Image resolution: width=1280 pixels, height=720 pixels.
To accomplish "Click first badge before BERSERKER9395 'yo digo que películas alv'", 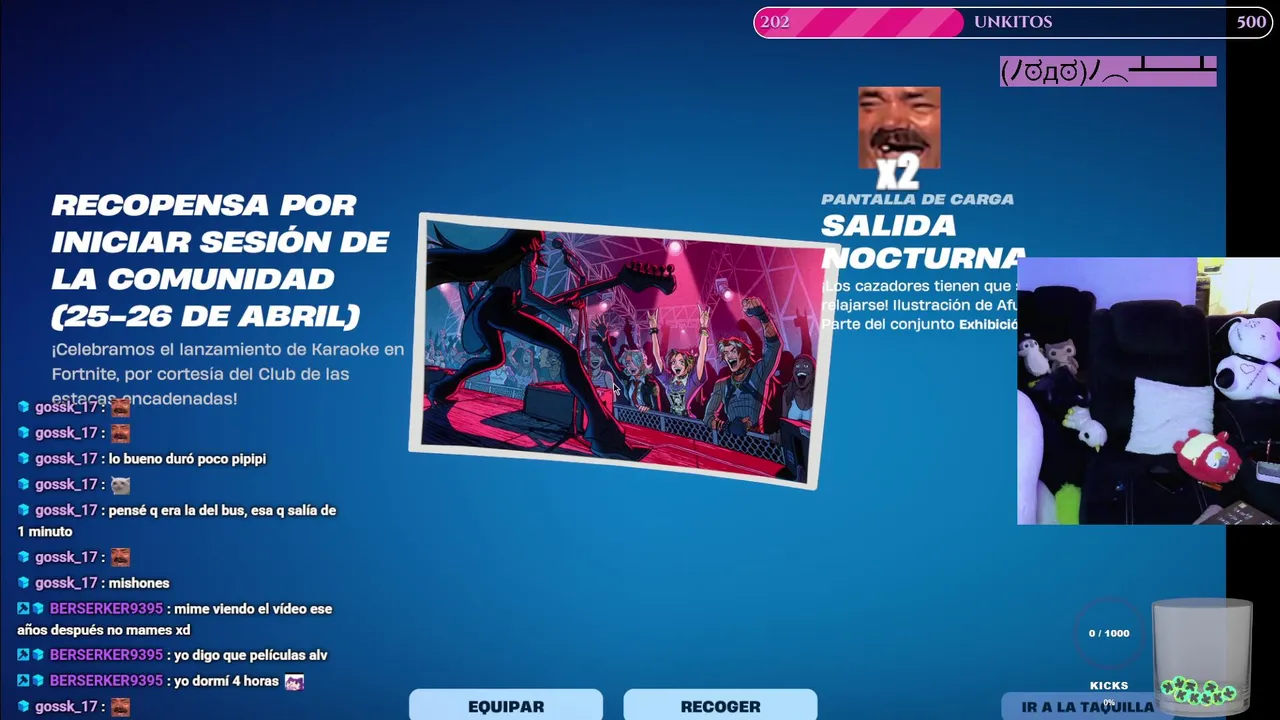I will coord(23,655).
